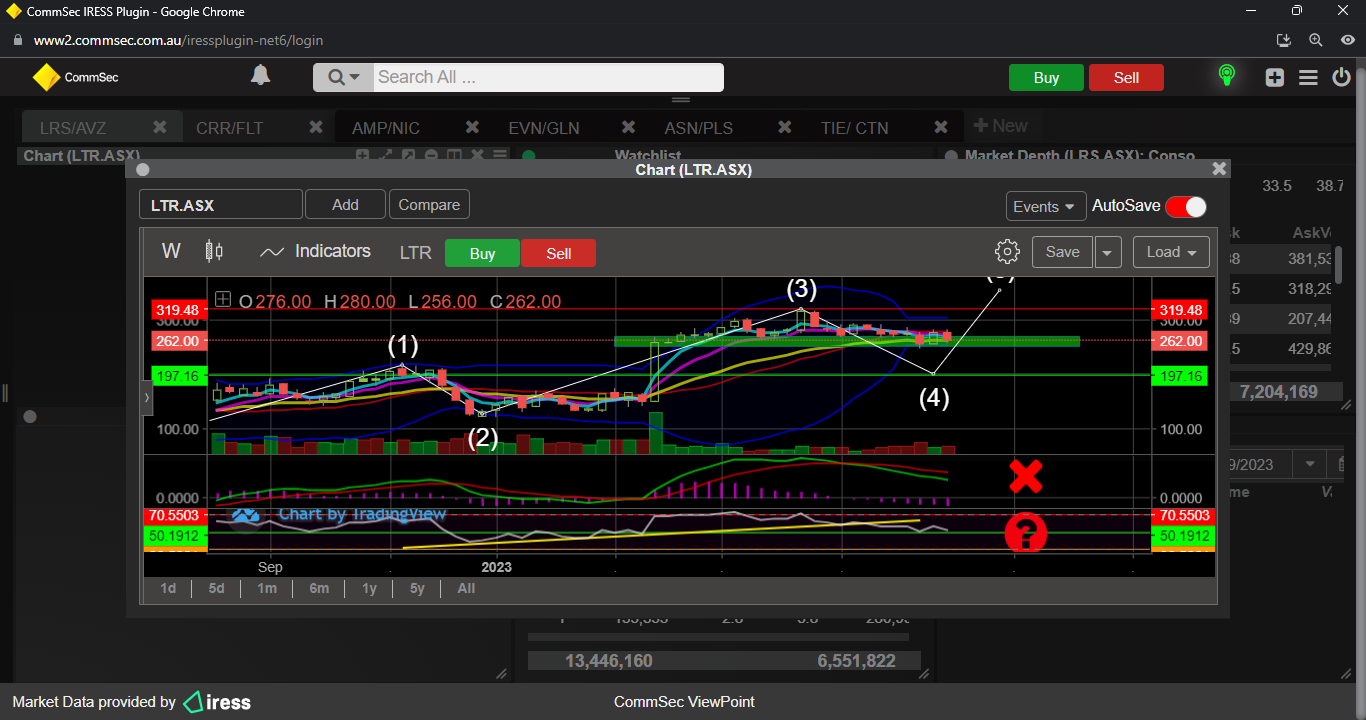Switch to the AMP/NIC tab
Viewport: 1366px width, 720px height.
point(386,128)
